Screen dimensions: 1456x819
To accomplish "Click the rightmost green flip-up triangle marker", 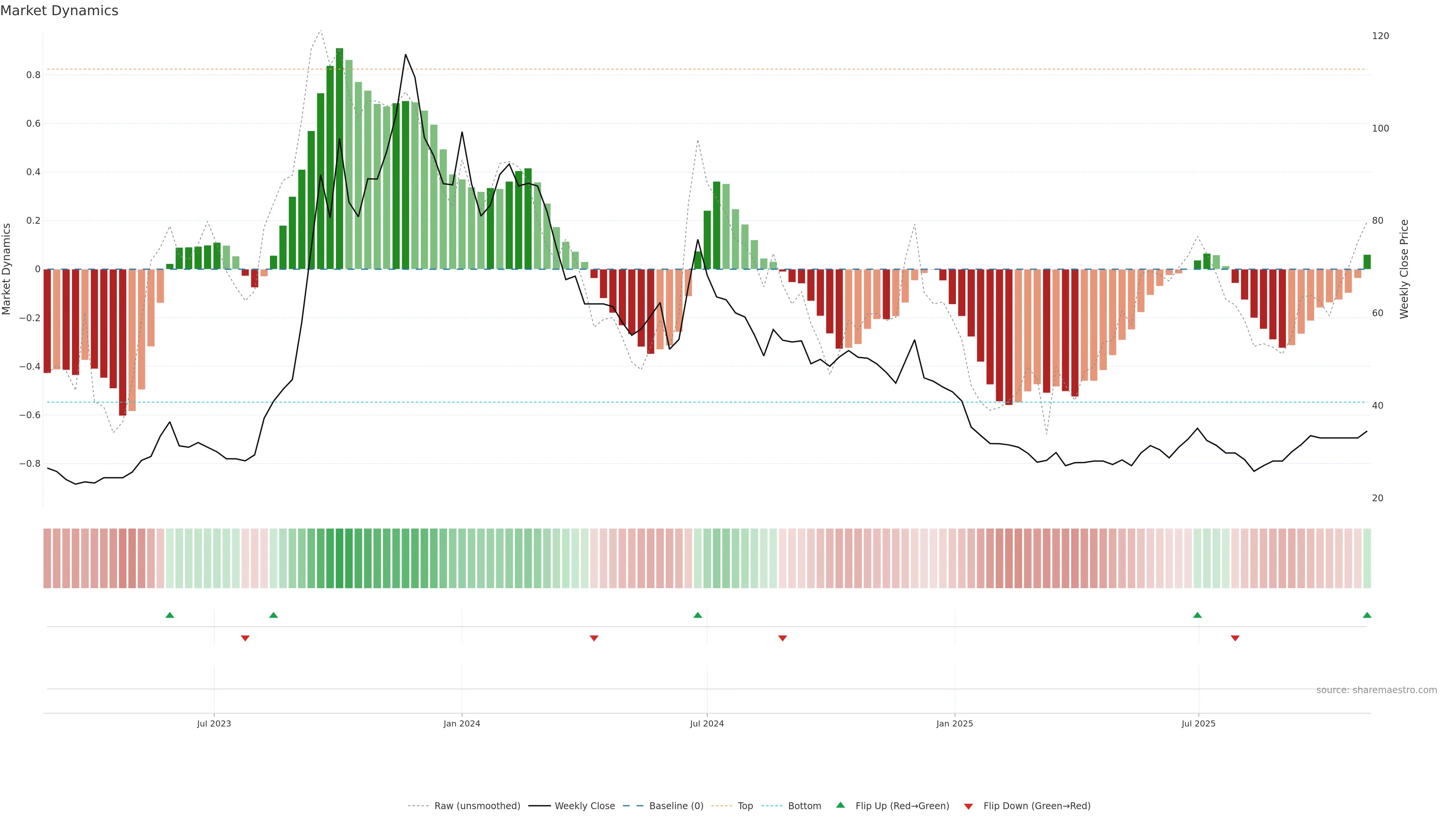I will click(x=1367, y=615).
